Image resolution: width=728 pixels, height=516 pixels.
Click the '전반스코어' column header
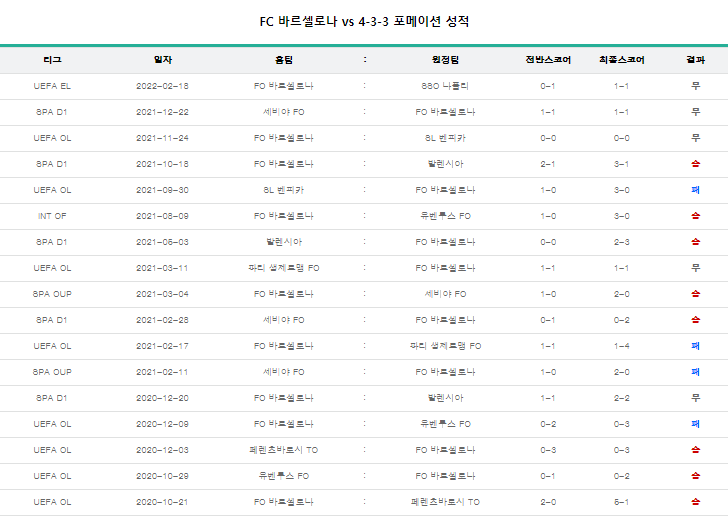(x=548, y=59)
